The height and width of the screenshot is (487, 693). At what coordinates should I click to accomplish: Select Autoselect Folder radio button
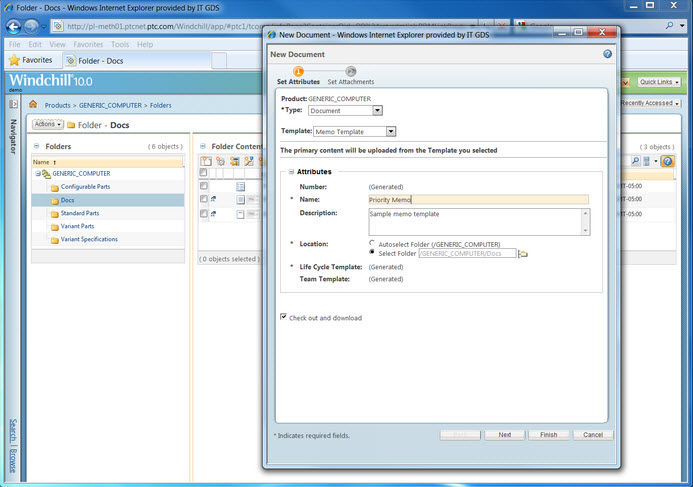click(372, 243)
